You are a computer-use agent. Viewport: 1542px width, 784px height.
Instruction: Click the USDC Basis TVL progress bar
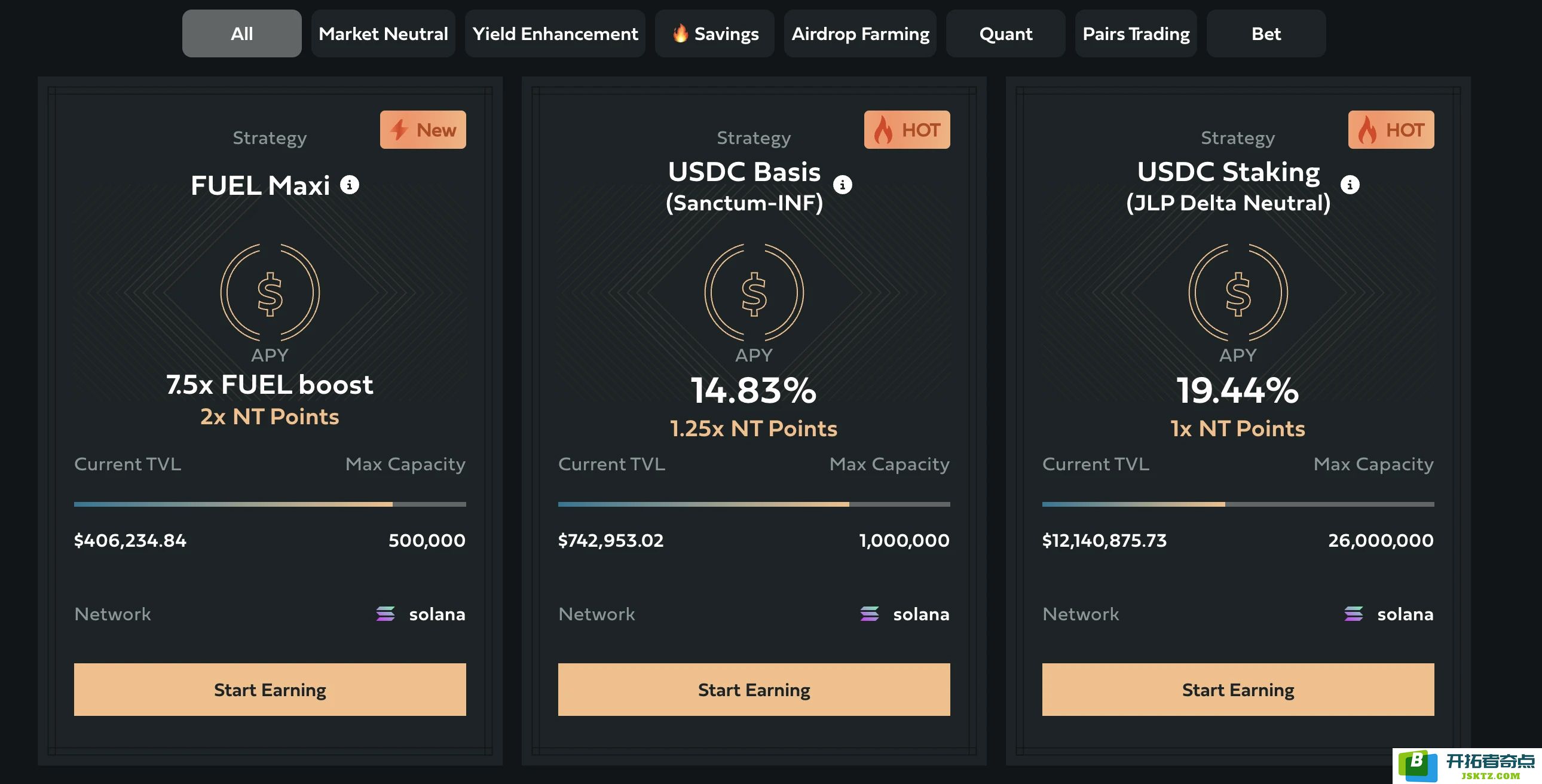coord(754,504)
